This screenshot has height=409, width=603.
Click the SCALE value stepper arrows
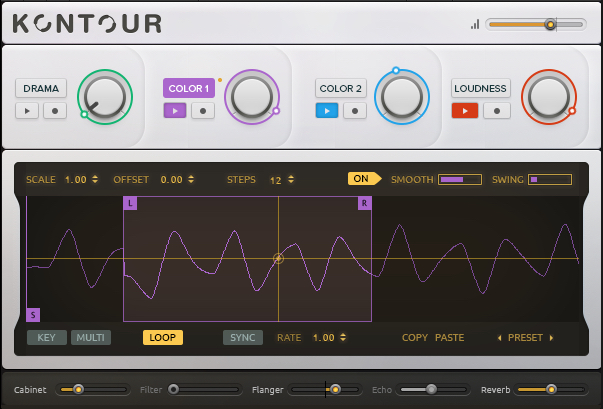[x=95, y=179]
